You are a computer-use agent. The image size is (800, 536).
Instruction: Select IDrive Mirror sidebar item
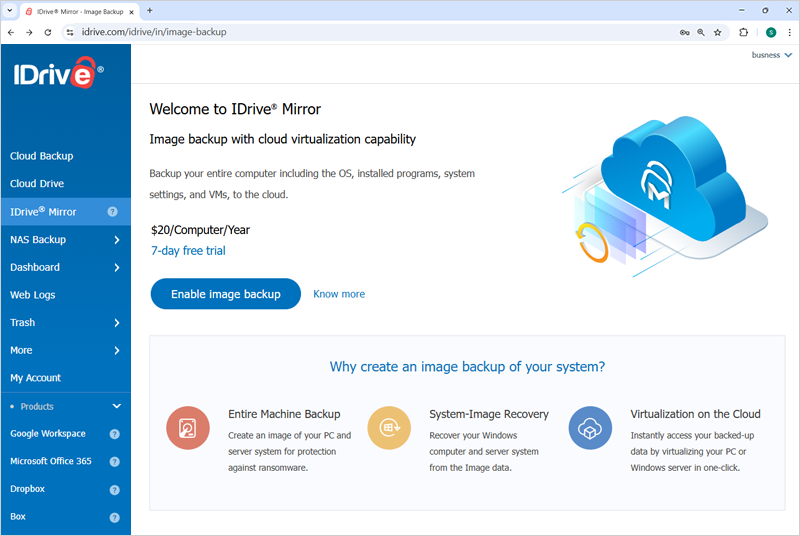pos(65,212)
